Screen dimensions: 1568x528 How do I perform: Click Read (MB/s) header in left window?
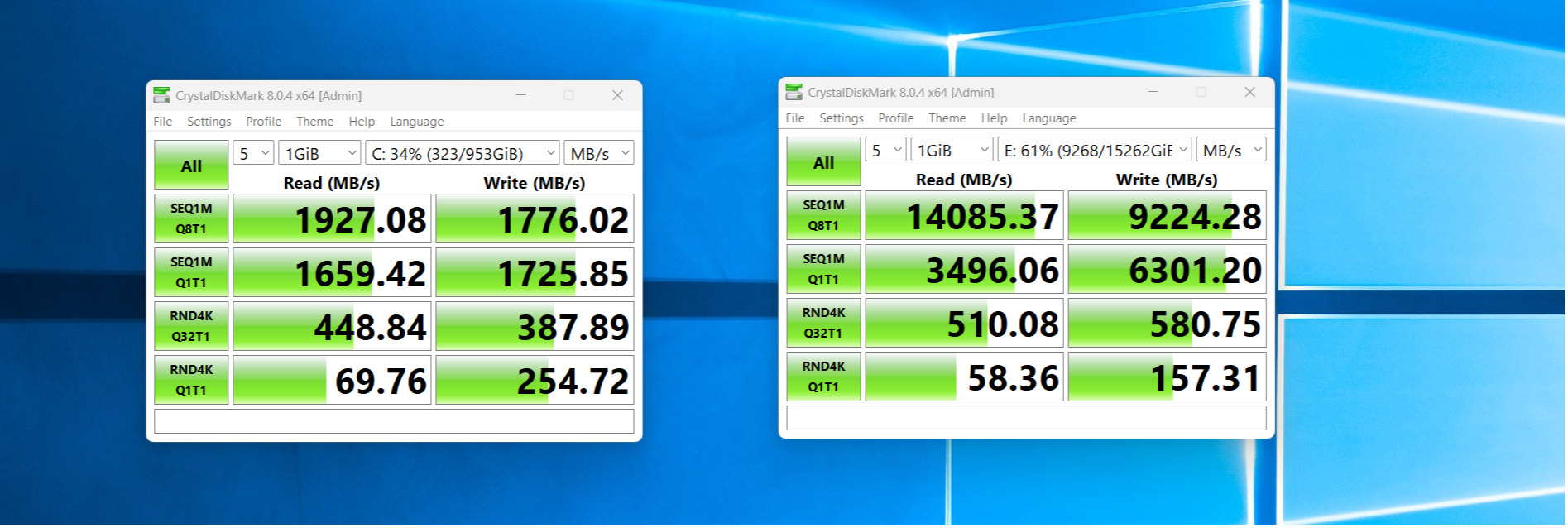[332, 183]
